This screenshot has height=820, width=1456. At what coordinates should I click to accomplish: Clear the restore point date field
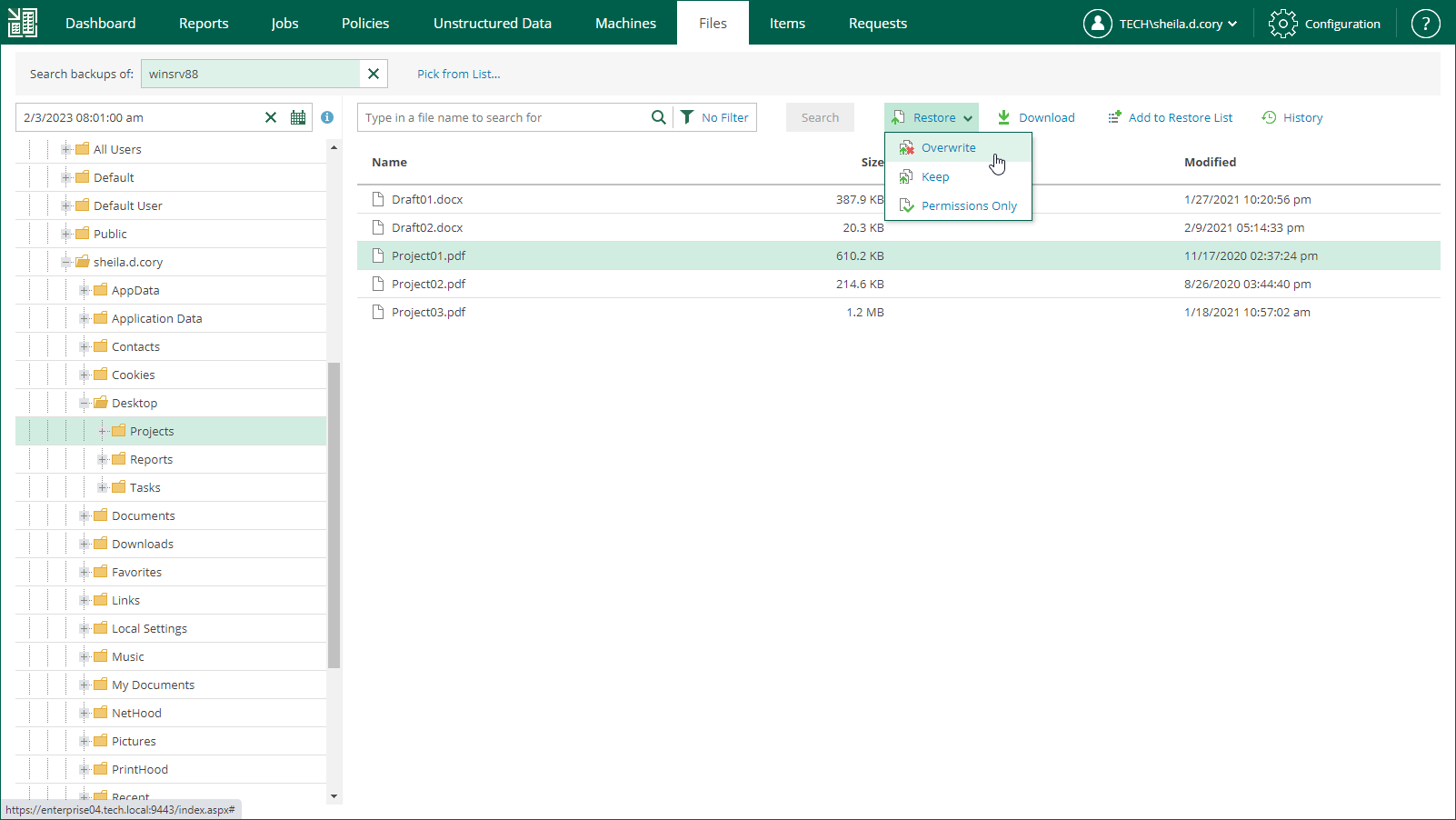point(271,117)
